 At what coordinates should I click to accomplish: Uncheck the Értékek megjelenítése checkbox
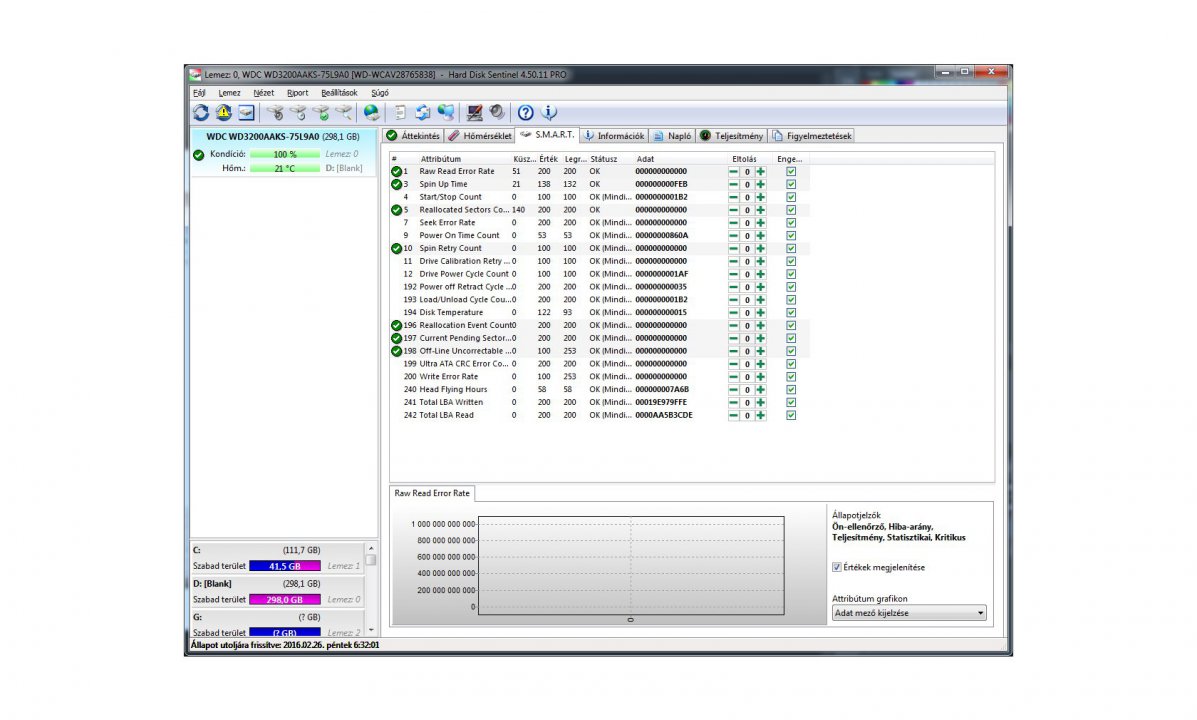tap(837, 567)
